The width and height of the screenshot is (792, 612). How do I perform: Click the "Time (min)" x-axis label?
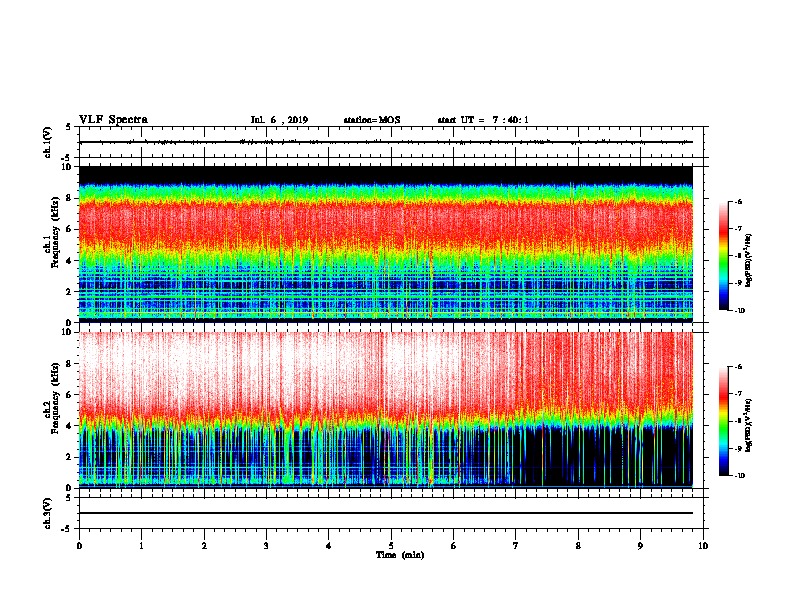coord(400,555)
